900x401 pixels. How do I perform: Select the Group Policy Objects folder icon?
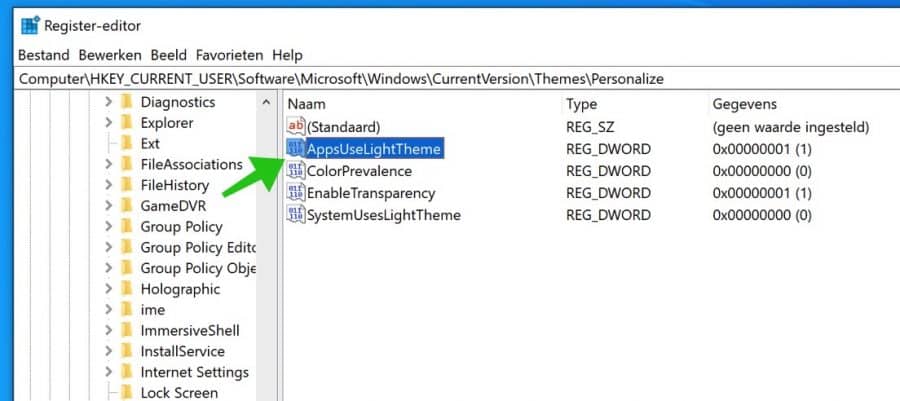(x=127, y=268)
